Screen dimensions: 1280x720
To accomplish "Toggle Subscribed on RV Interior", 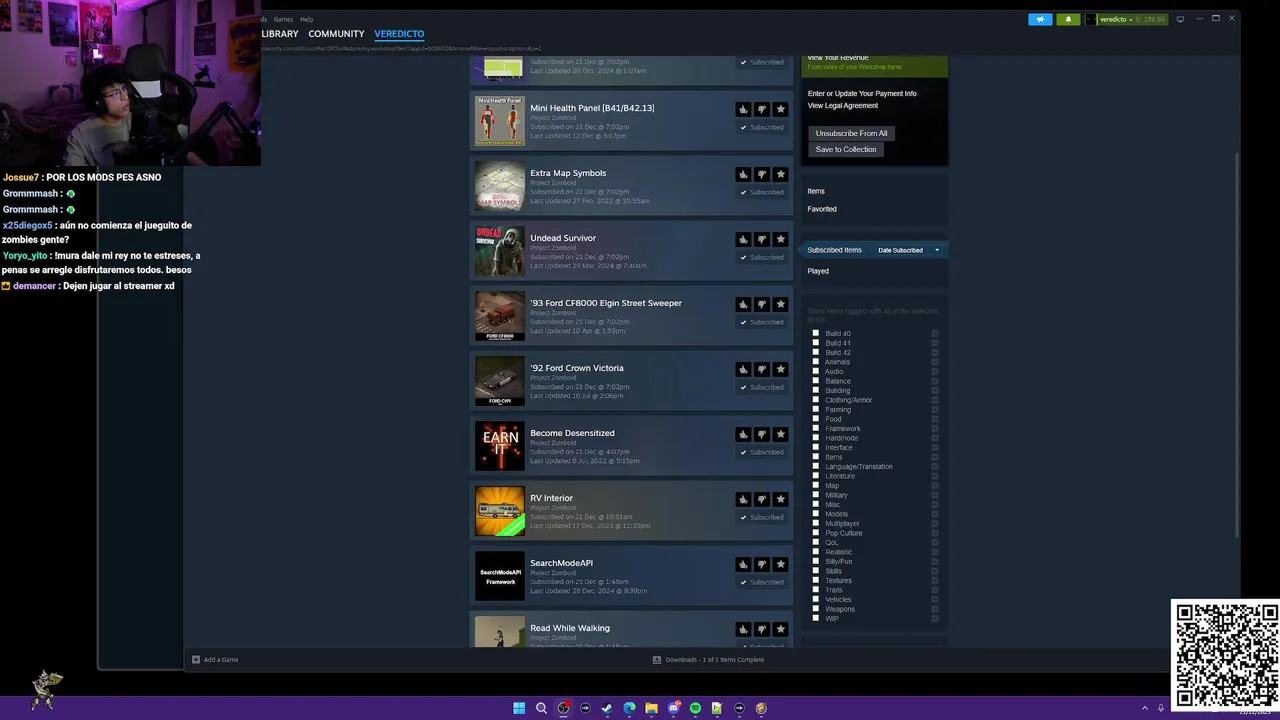I will [762, 517].
